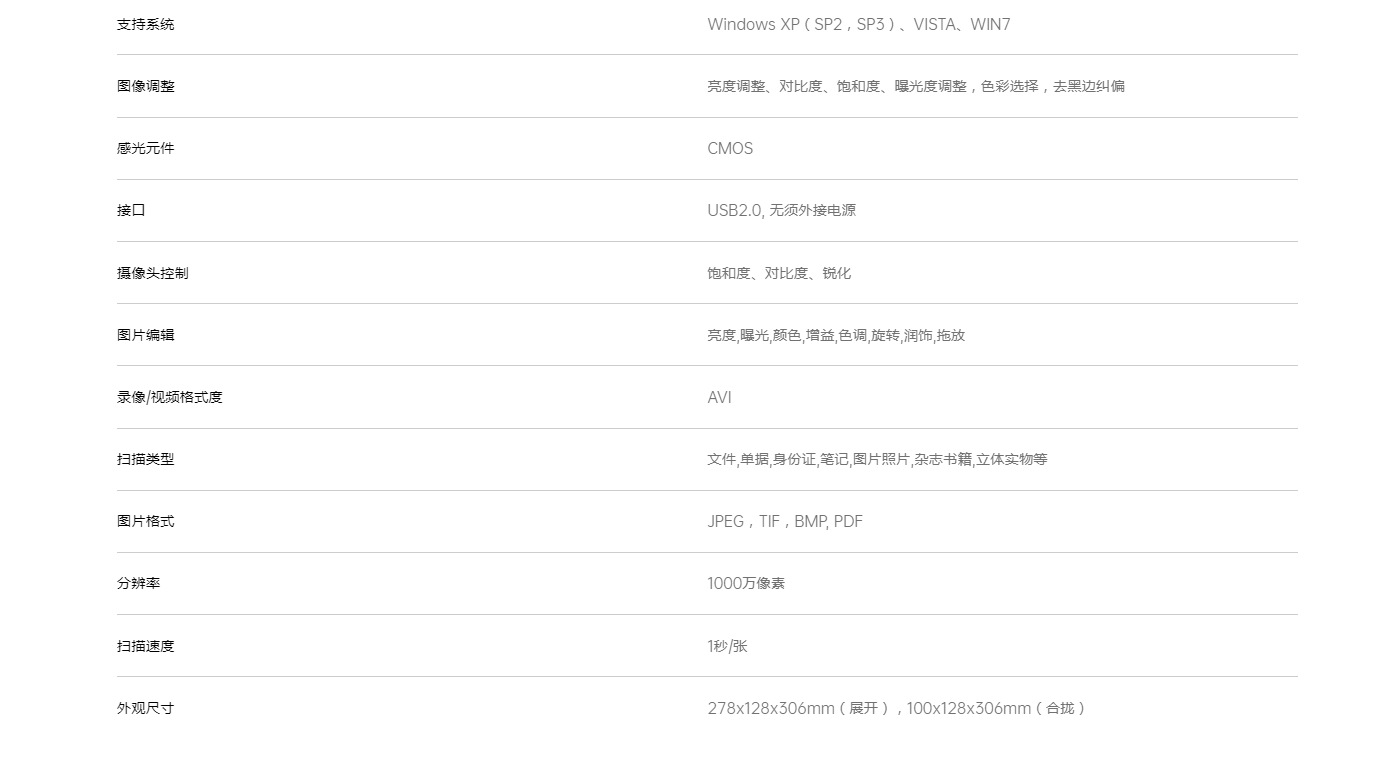Image resolution: width=1400 pixels, height=777 pixels.
Task: Click the 1秒/张 scan speed value
Action: pyautogui.click(x=727, y=646)
